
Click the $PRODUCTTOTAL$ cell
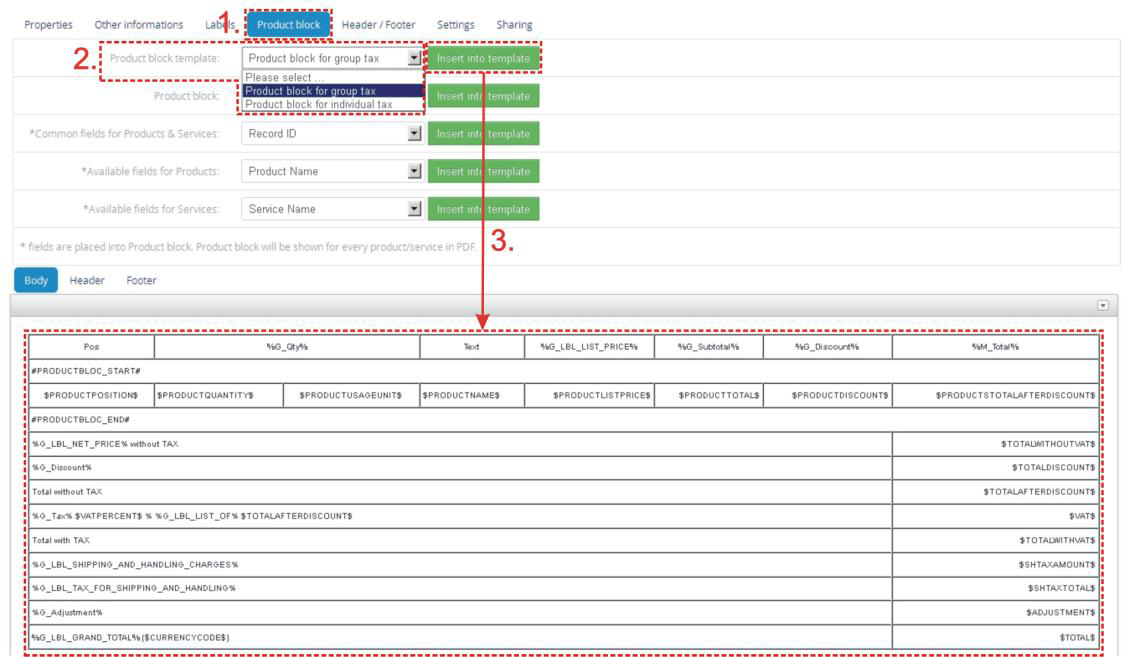coord(708,395)
